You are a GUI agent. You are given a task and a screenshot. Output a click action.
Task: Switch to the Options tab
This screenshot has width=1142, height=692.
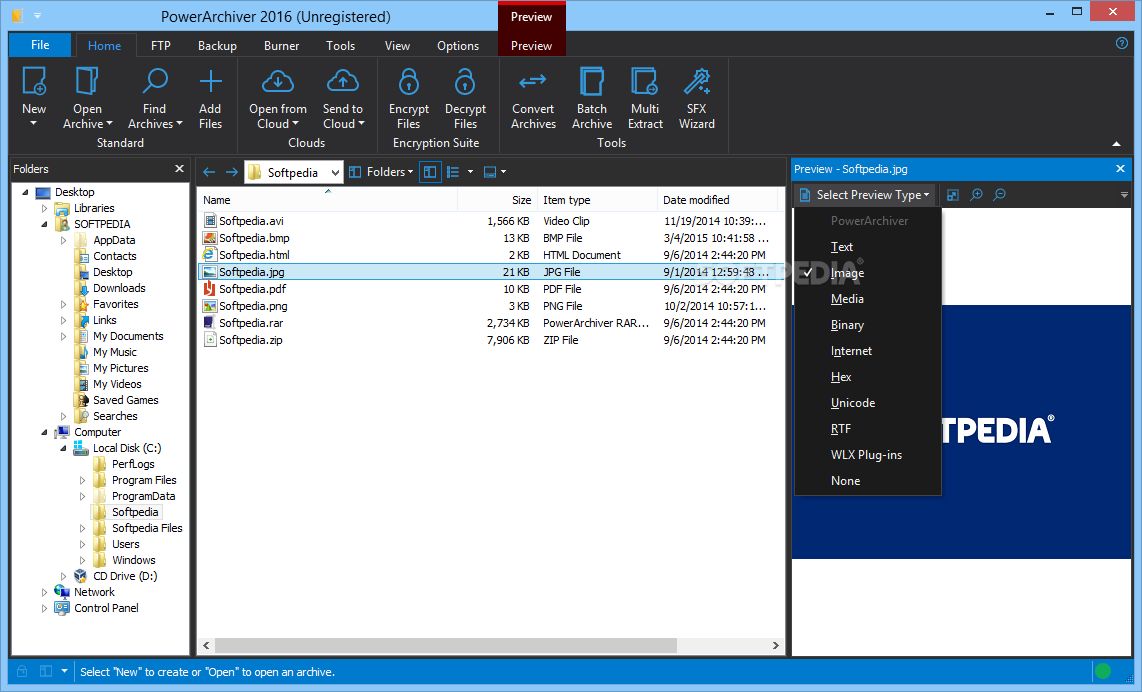(x=458, y=45)
